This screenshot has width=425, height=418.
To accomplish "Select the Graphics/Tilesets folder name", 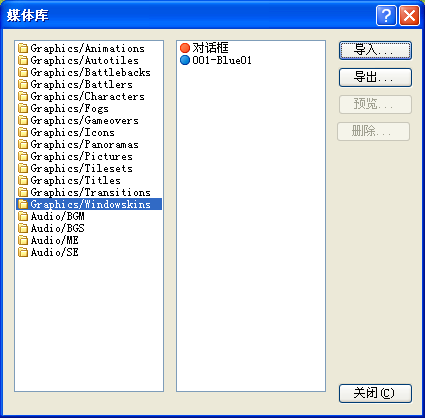I will tap(82, 168).
